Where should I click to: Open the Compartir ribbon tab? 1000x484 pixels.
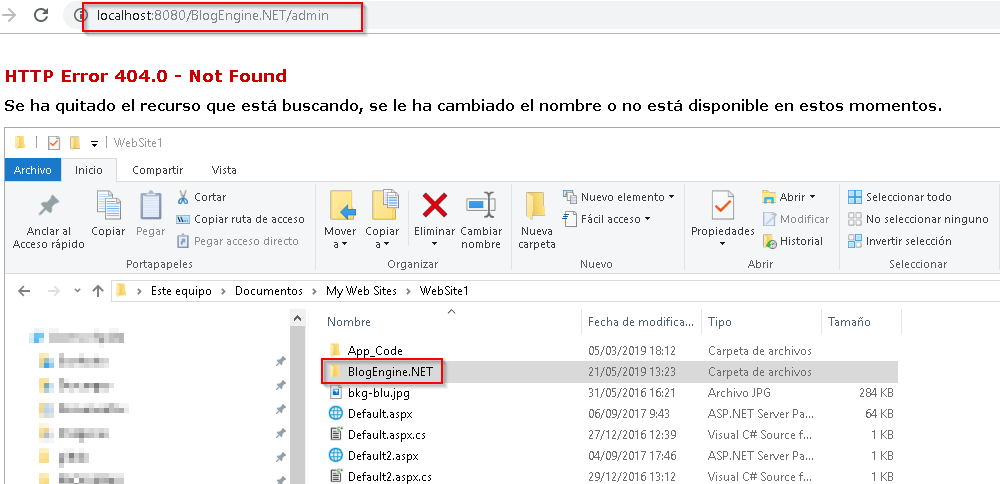[x=158, y=170]
